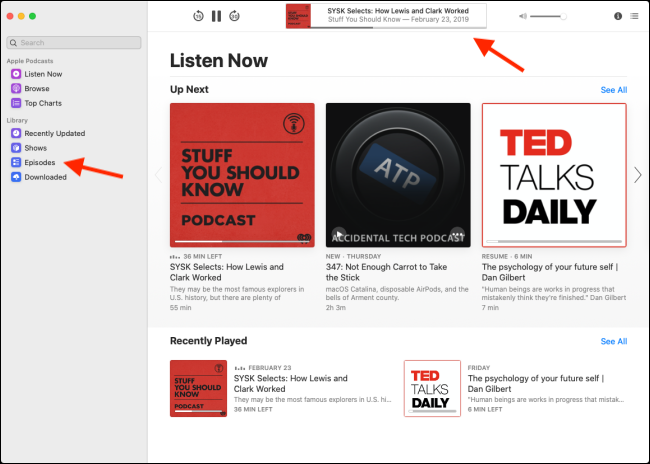Skip back 15 seconds
Image resolution: width=650 pixels, height=464 pixels.
198,16
